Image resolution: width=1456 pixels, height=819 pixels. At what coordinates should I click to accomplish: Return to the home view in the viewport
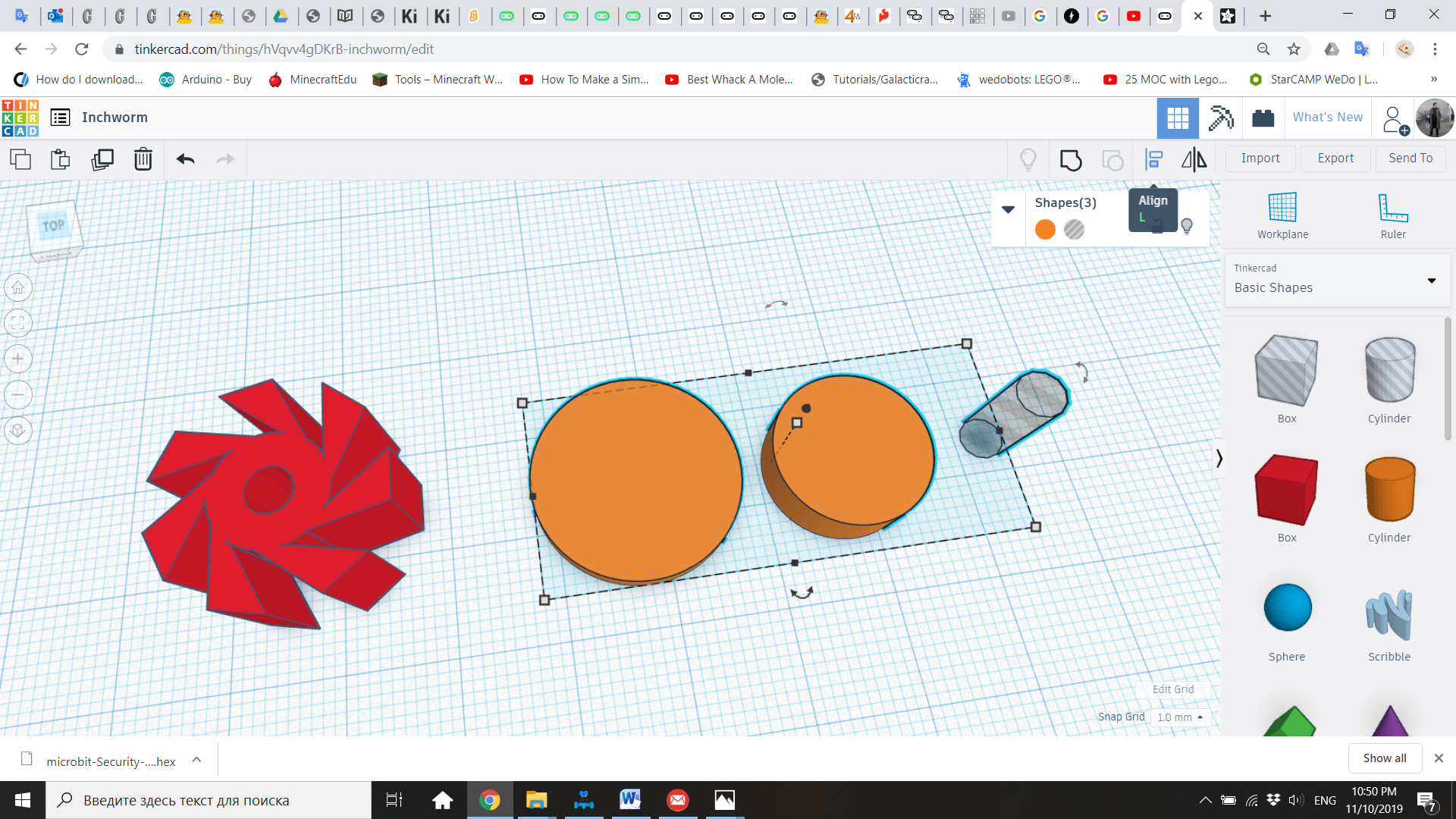click(x=17, y=287)
